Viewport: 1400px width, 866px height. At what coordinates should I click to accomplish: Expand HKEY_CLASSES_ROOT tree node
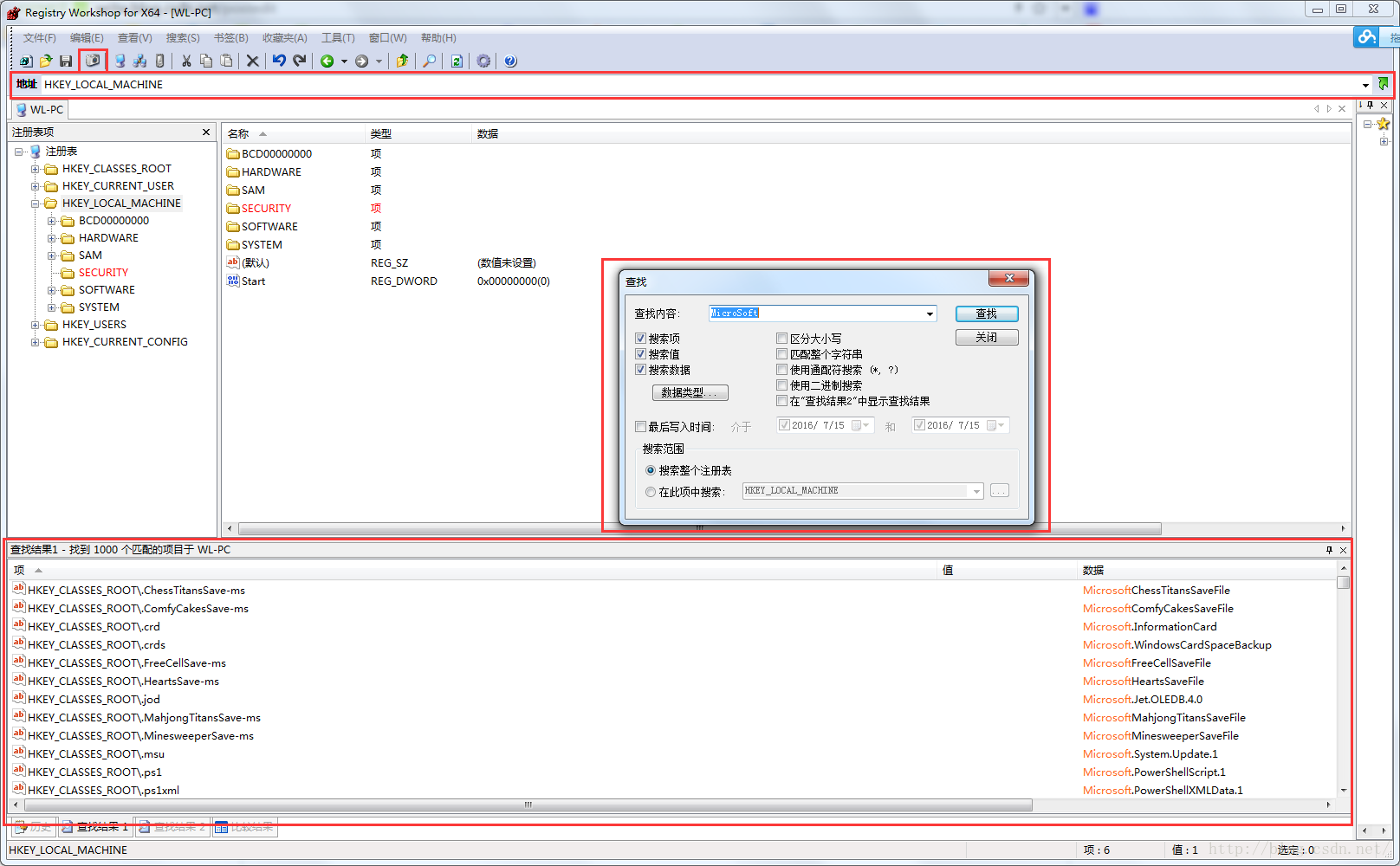point(36,169)
